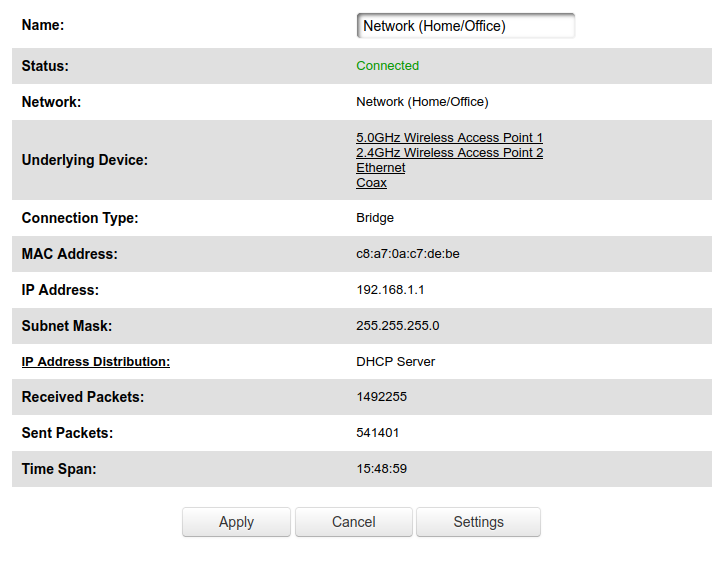Image resolution: width=728 pixels, height=565 pixels.
Task: Click the Underlying Device row label
Action: [x=85, y=160]
